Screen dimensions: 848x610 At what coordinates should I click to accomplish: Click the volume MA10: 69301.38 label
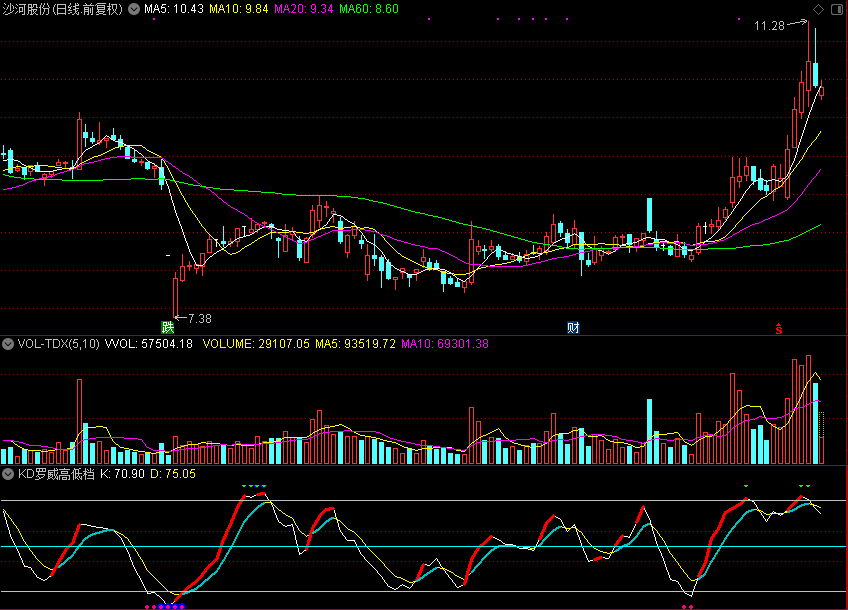(445, 344)
